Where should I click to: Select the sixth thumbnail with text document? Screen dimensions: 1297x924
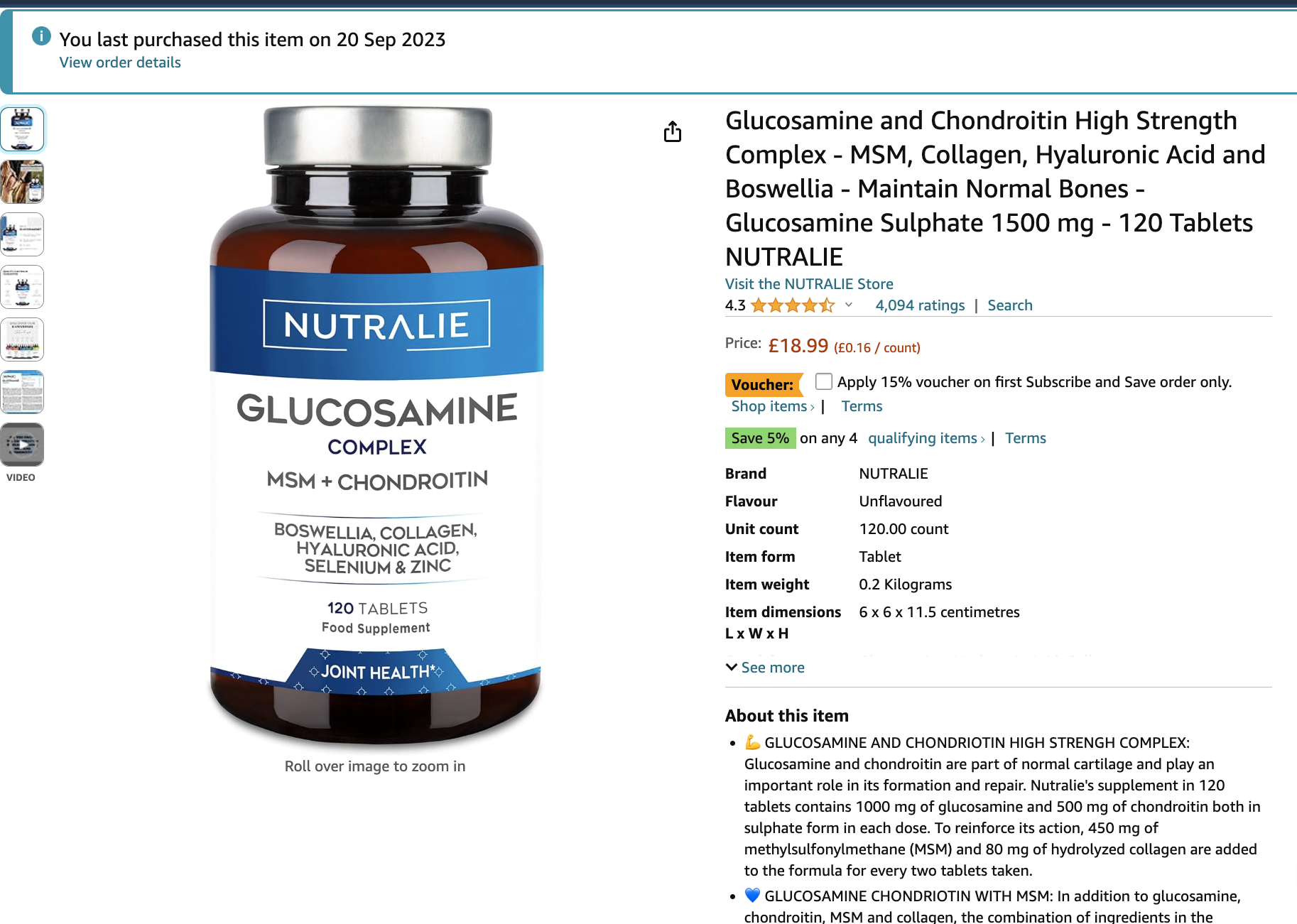click(22, 392)
